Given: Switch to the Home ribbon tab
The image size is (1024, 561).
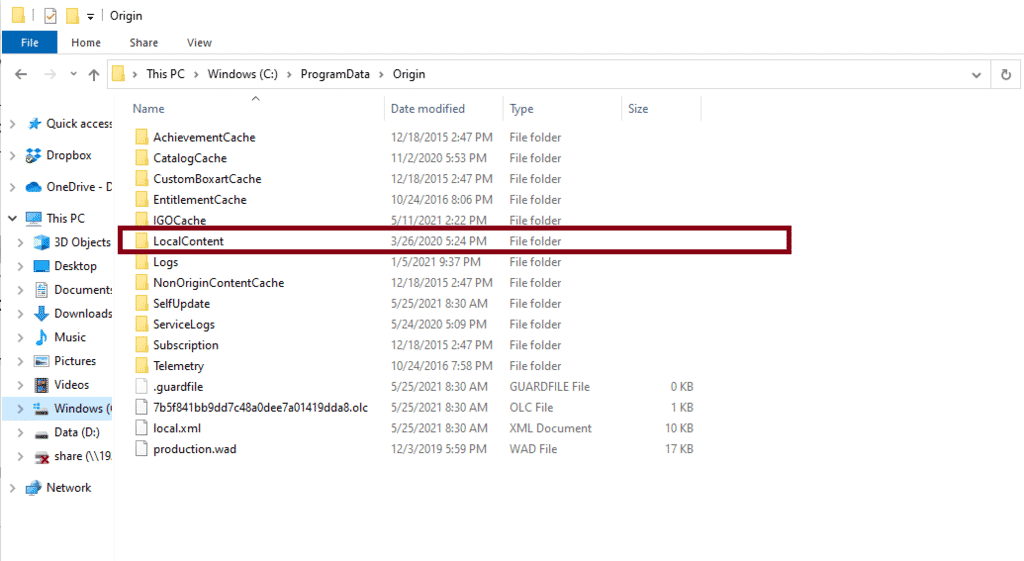Looking at the screenshot, I should [x=86, y=42].
